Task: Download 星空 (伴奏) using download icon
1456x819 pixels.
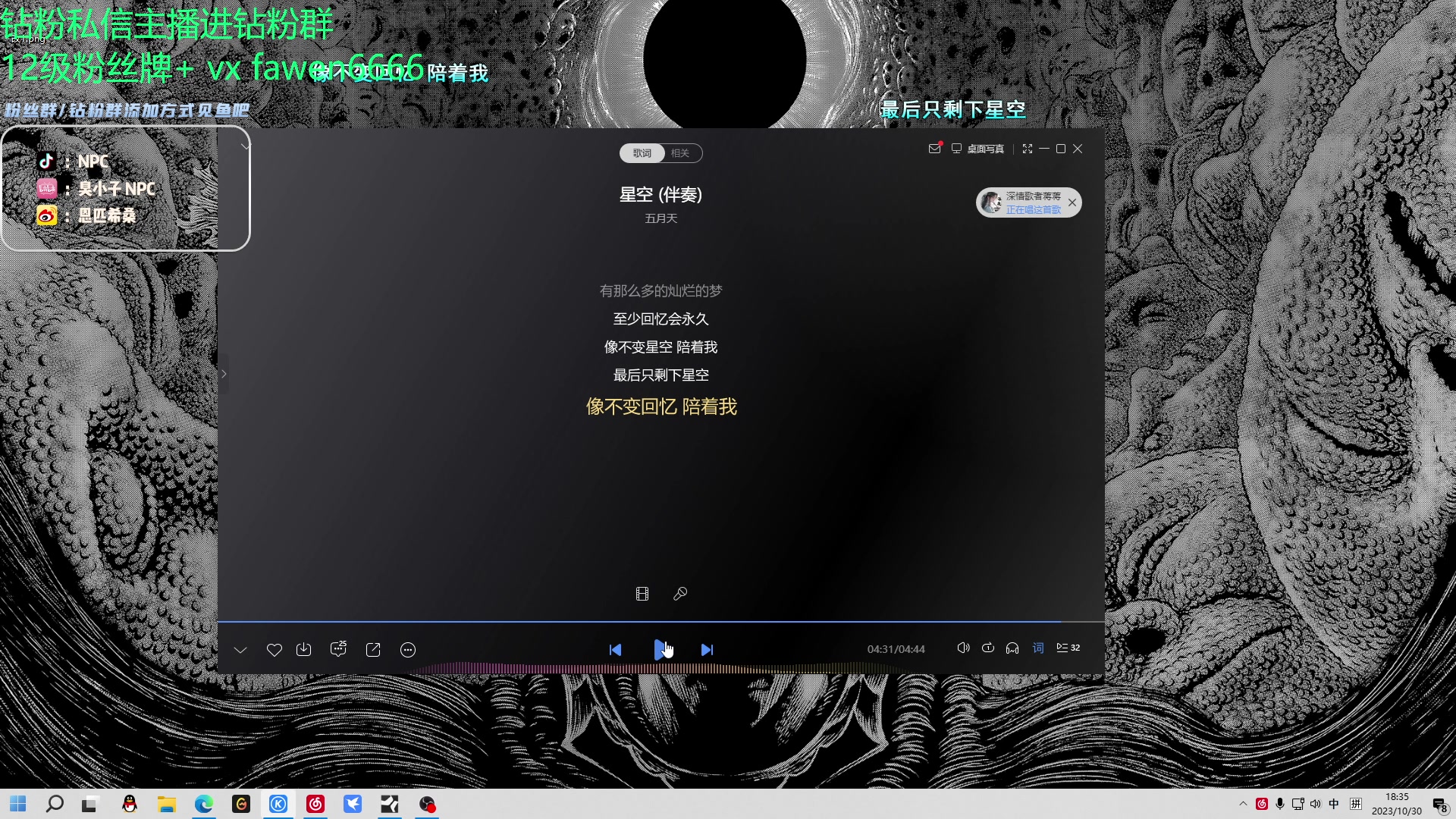Action: [304, 650]
